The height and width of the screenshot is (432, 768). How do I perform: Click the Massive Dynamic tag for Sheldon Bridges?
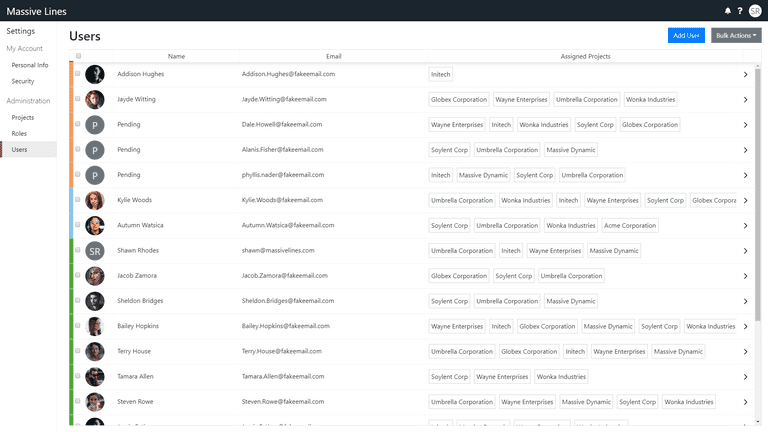click(x=571, y=301)
